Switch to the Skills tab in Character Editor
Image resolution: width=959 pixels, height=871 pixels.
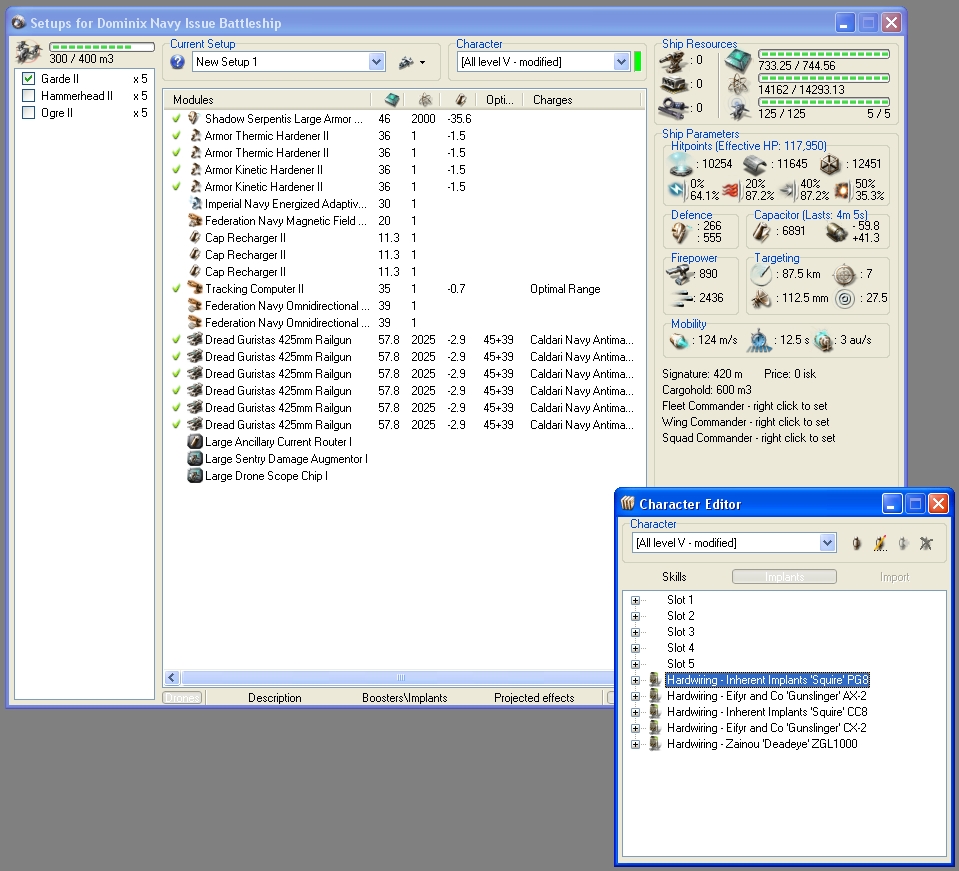coord(674,577)
